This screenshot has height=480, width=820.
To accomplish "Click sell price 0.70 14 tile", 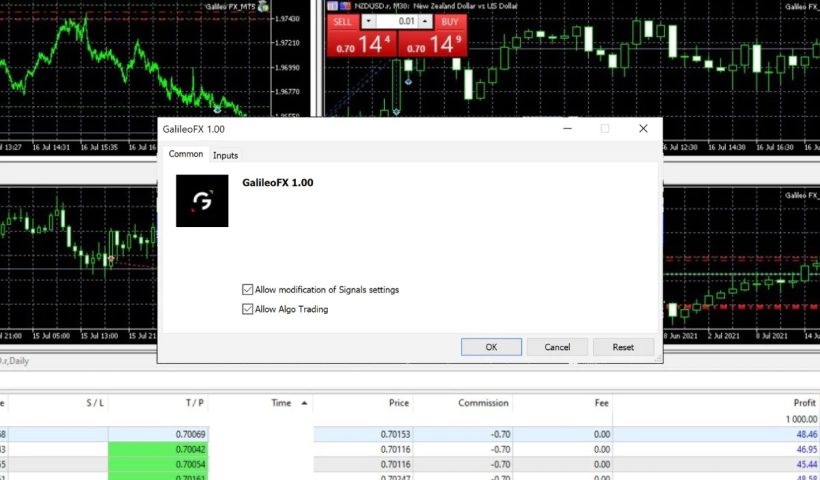I will 362,43.
